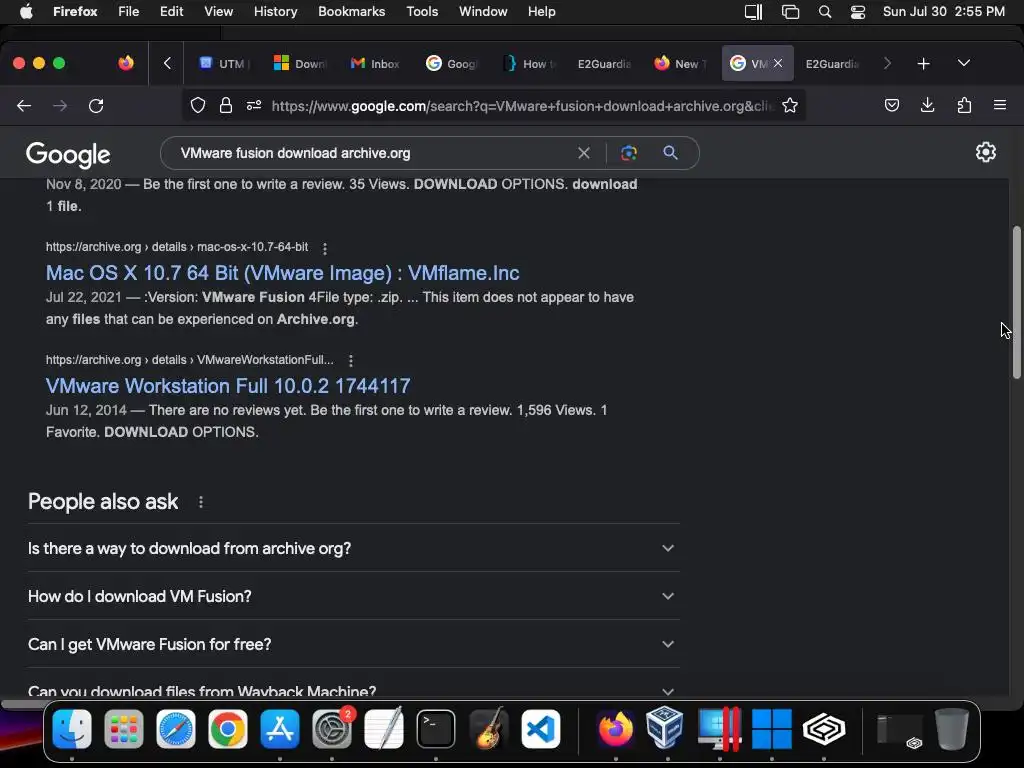
Task: Open Spotlight search in menu bar
Action: point(825,12)
